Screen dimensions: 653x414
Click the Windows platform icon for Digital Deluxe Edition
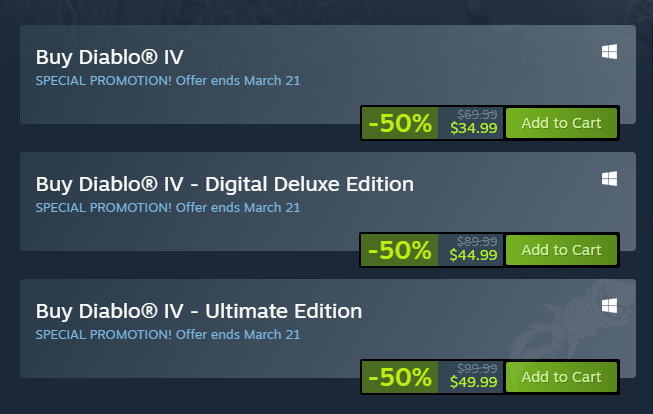click(609, 179)
